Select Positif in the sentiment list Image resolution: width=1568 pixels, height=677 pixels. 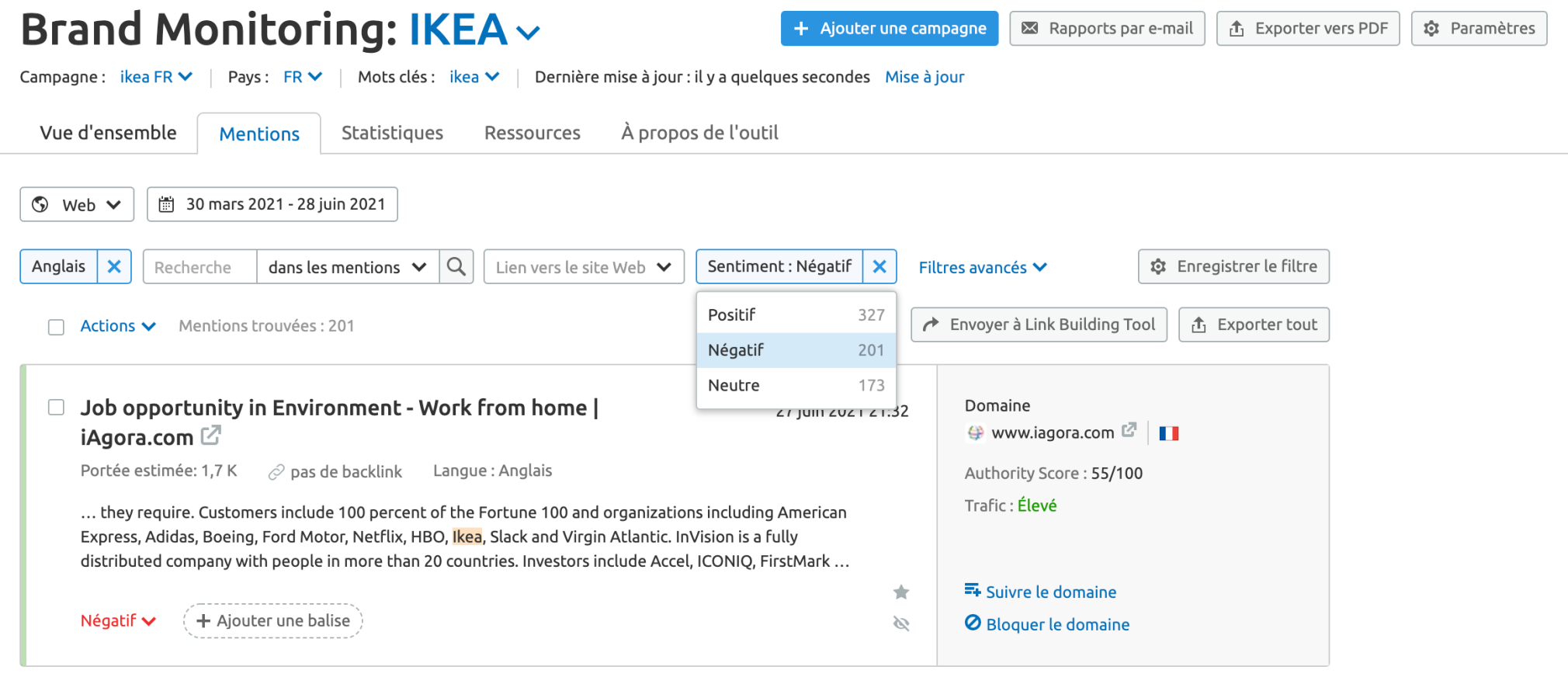click(x=796, y=314)
